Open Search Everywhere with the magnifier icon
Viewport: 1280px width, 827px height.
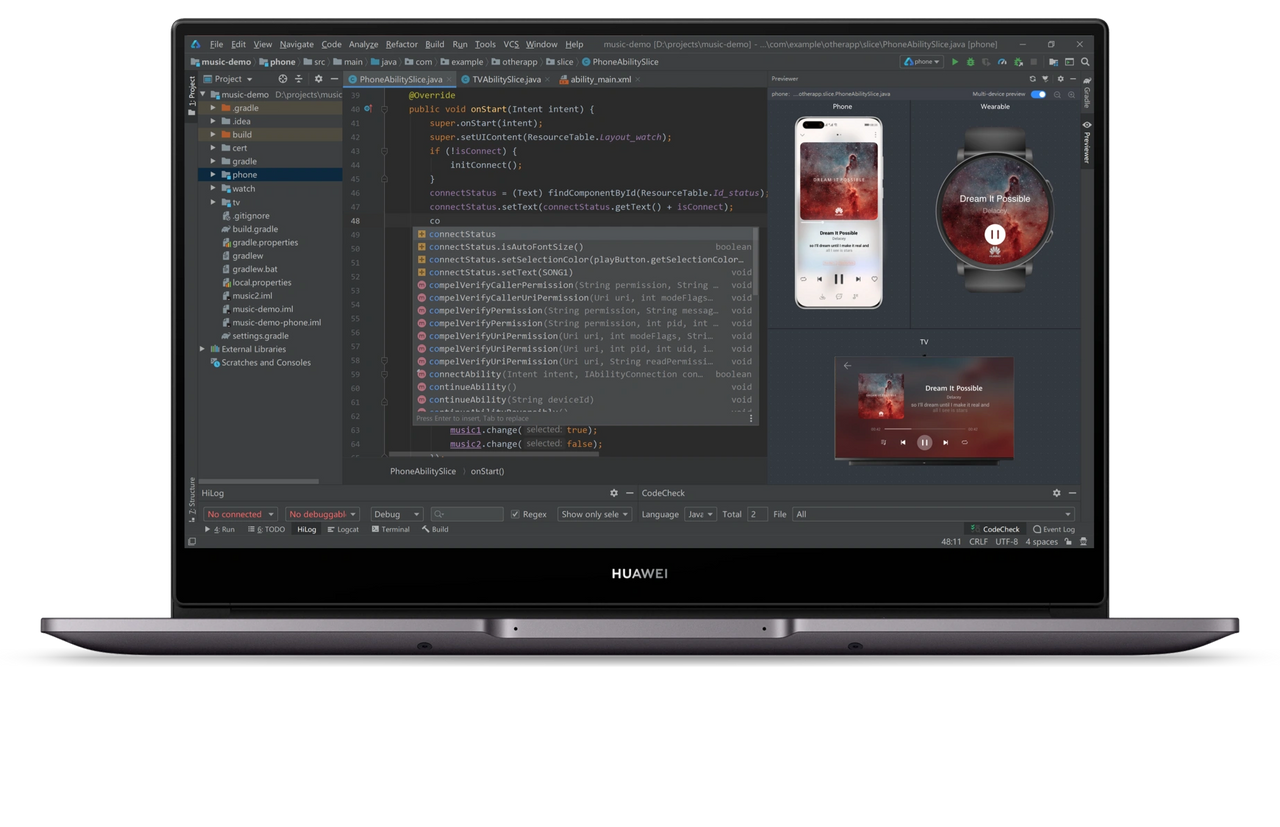[x=1085, y=61]
